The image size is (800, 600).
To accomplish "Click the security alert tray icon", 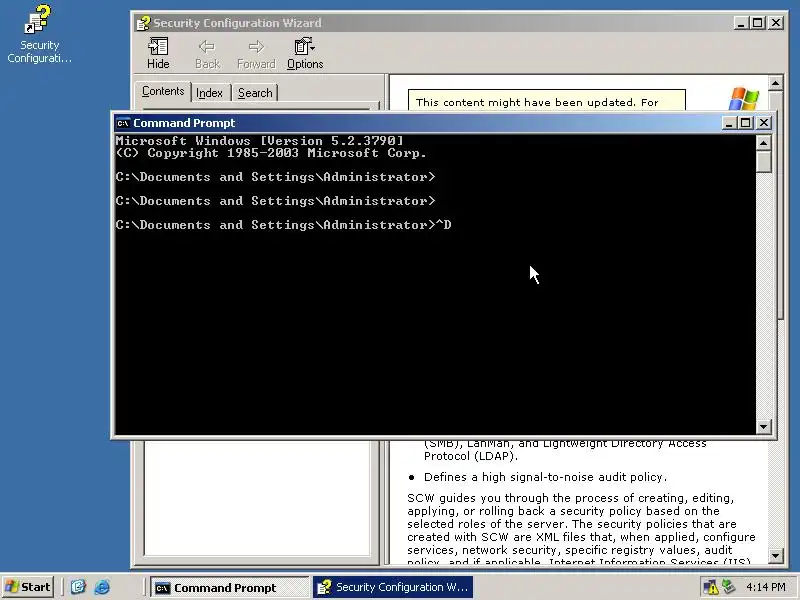I will tap(711, 587).
